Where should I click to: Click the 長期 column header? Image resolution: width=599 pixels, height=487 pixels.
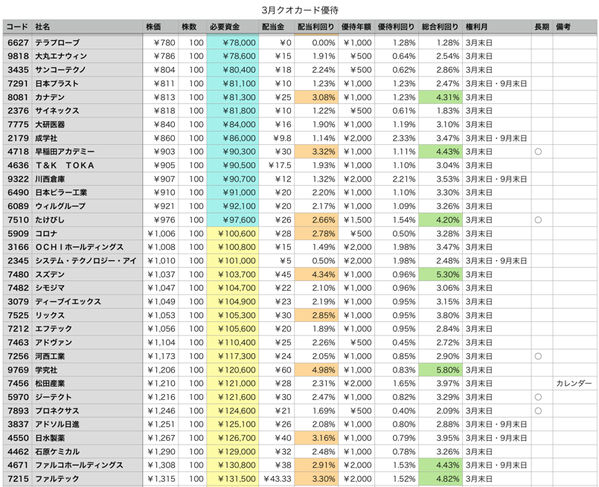542,27
